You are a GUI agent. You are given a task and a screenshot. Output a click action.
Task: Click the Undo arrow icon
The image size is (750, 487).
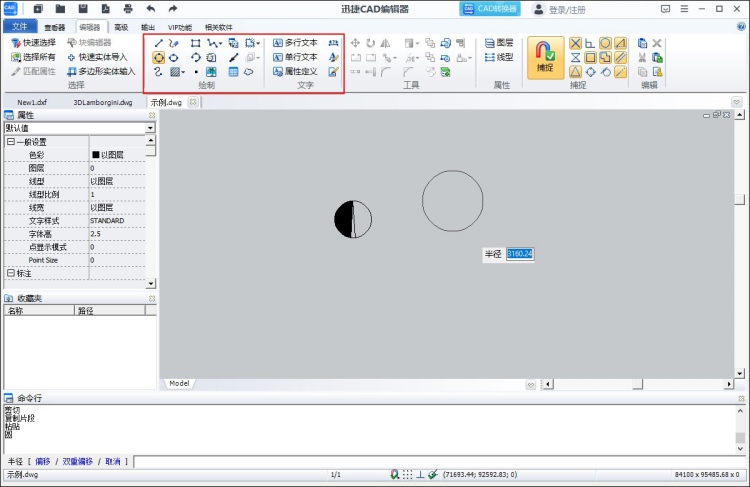[151, 9]
